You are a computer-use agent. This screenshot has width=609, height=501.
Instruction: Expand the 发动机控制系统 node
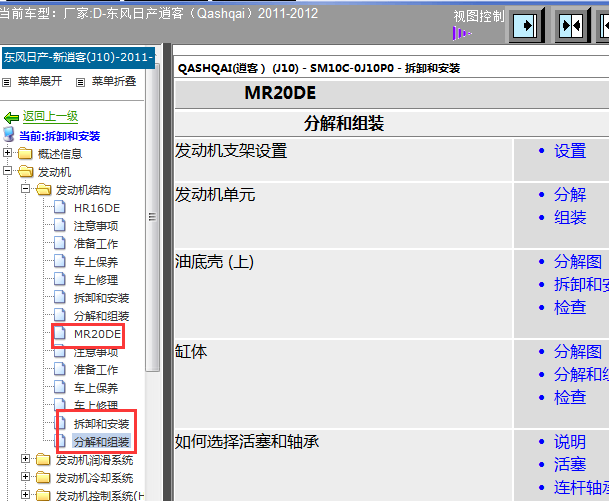pos(25,494)
